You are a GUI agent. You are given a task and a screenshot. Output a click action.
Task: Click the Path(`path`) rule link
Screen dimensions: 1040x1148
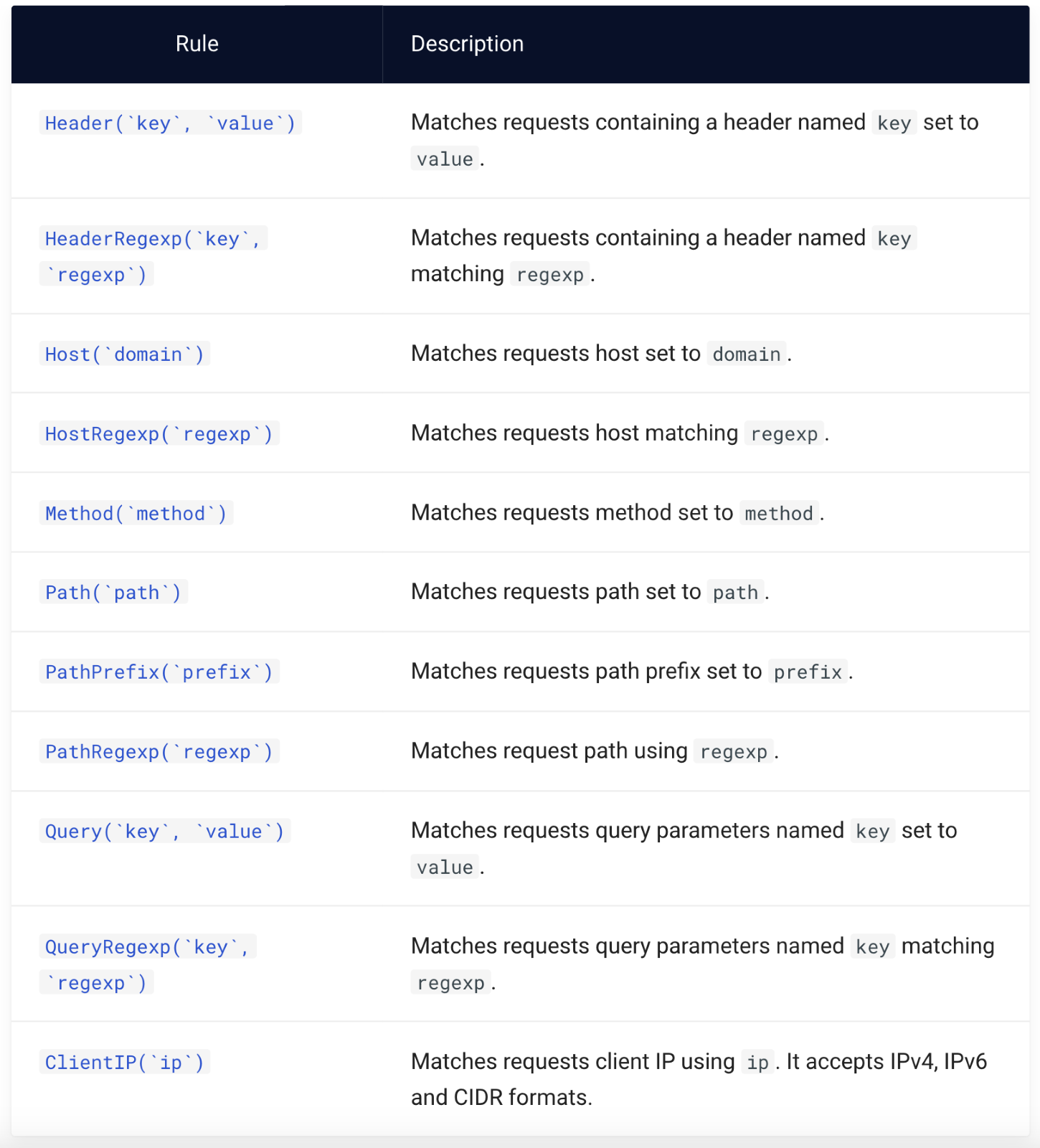113,593
